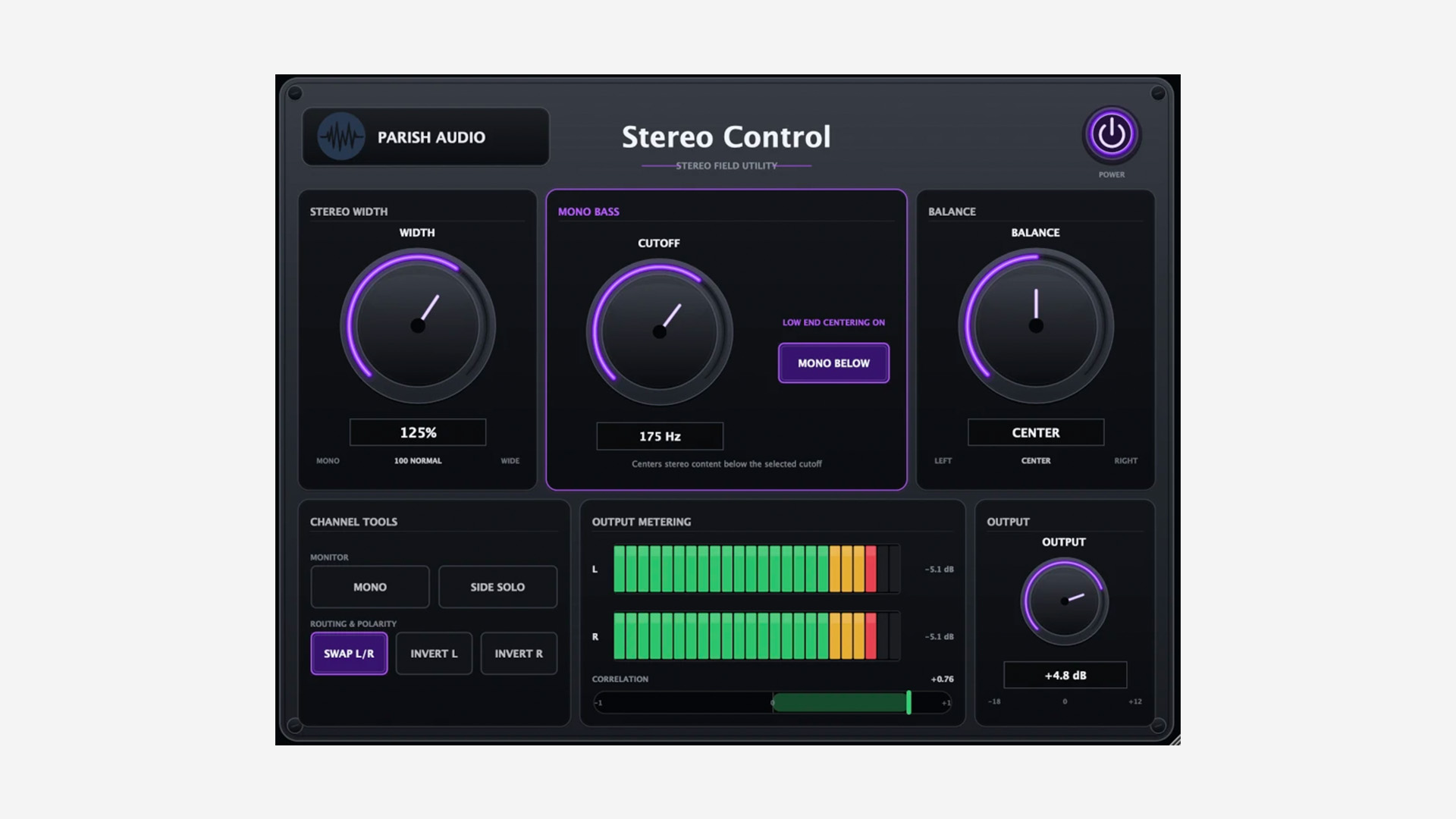Click the -18 output scale label
This screenshot has height=819, width=1456.
click(994, 701)
